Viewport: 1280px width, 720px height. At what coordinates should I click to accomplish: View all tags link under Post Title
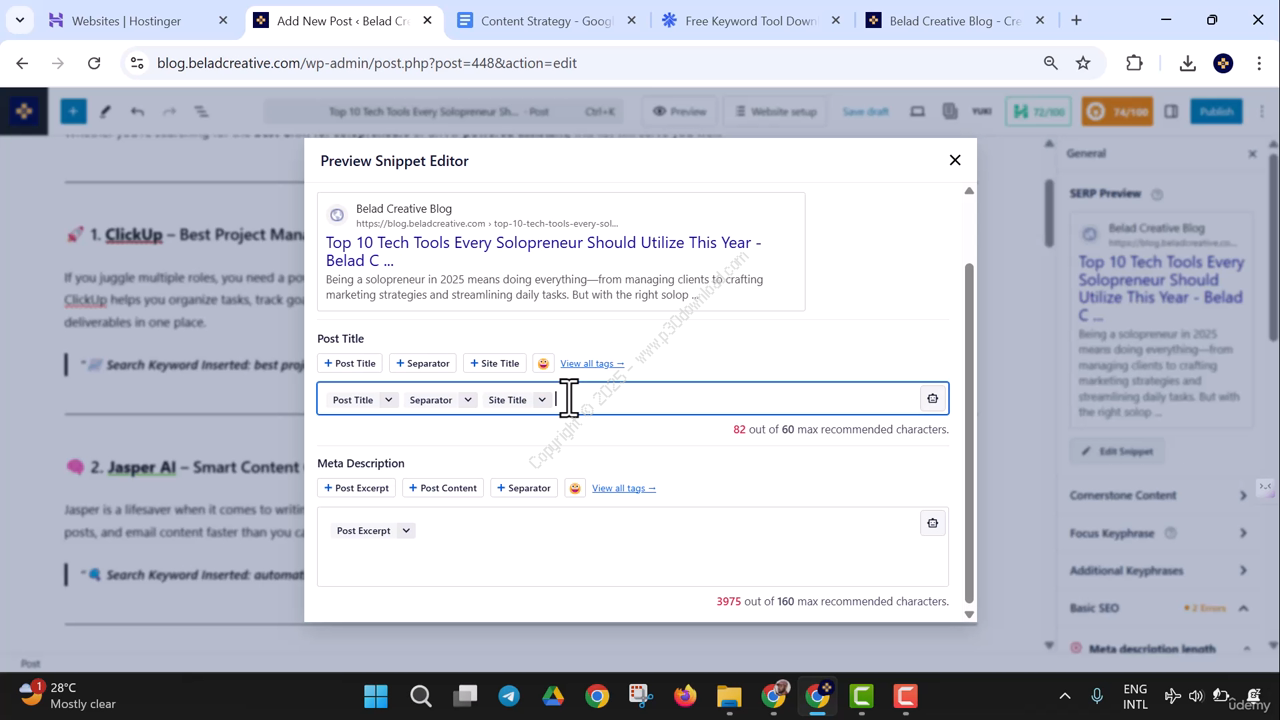pyautogui.click(x=592, y=363)
